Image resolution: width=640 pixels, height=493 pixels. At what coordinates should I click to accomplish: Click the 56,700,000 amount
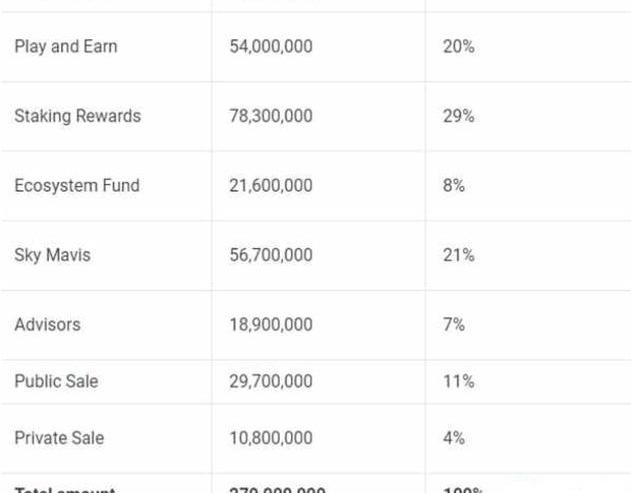[271, 255]
